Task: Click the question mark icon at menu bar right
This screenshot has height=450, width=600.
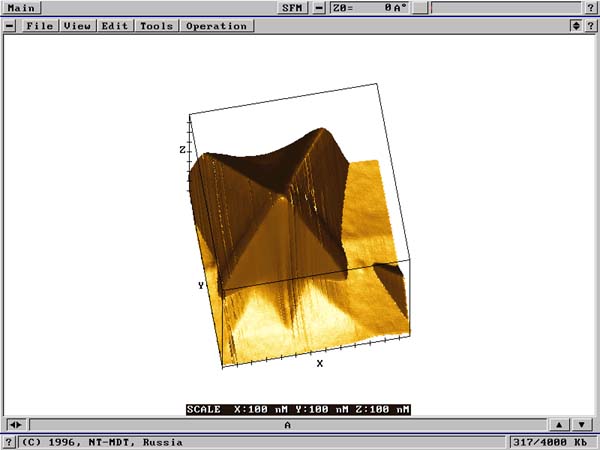Action: [x=591, y=26]
